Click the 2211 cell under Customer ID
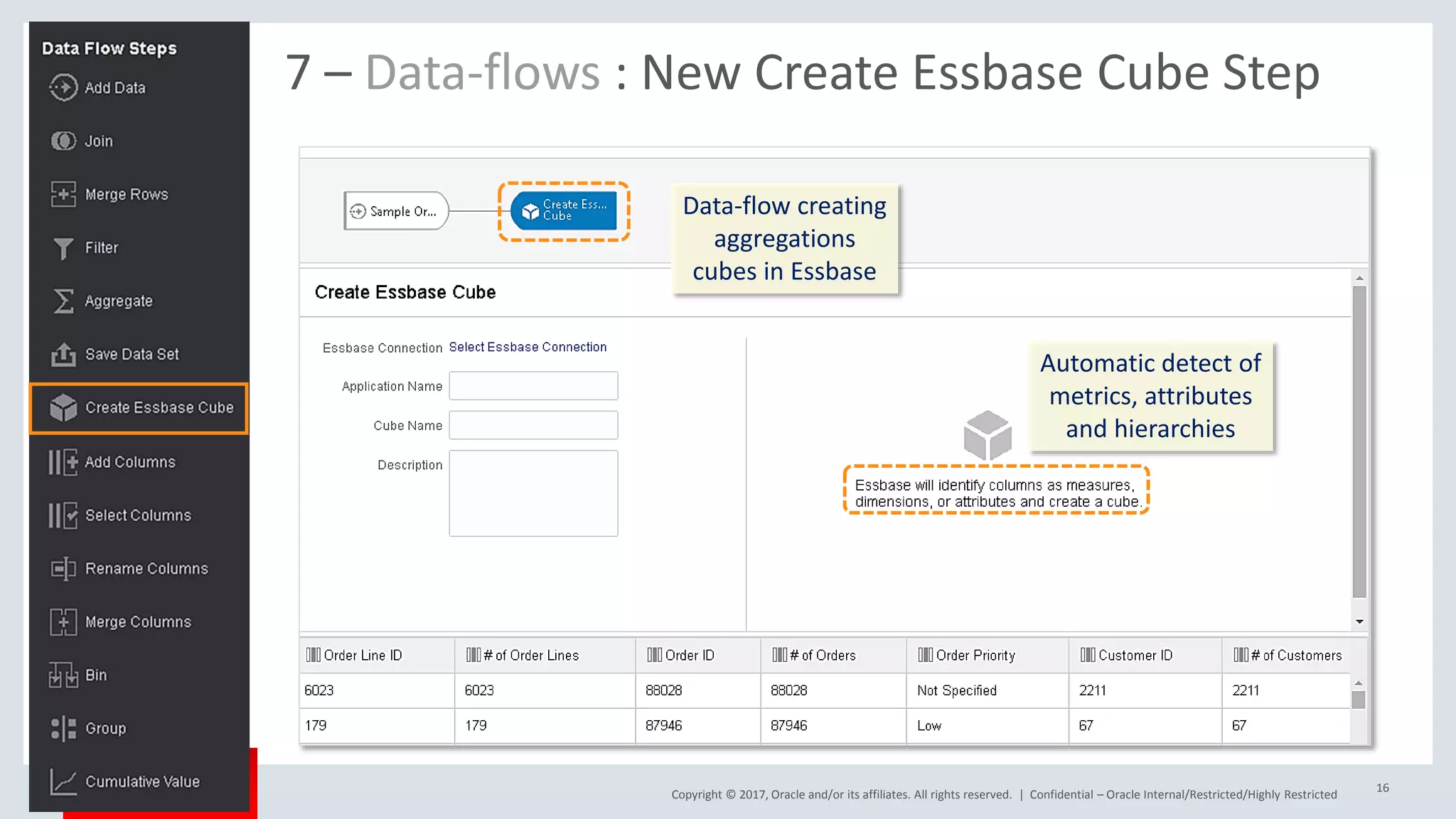This screenshot has width=1456, height=819. tap(1145, 690)
